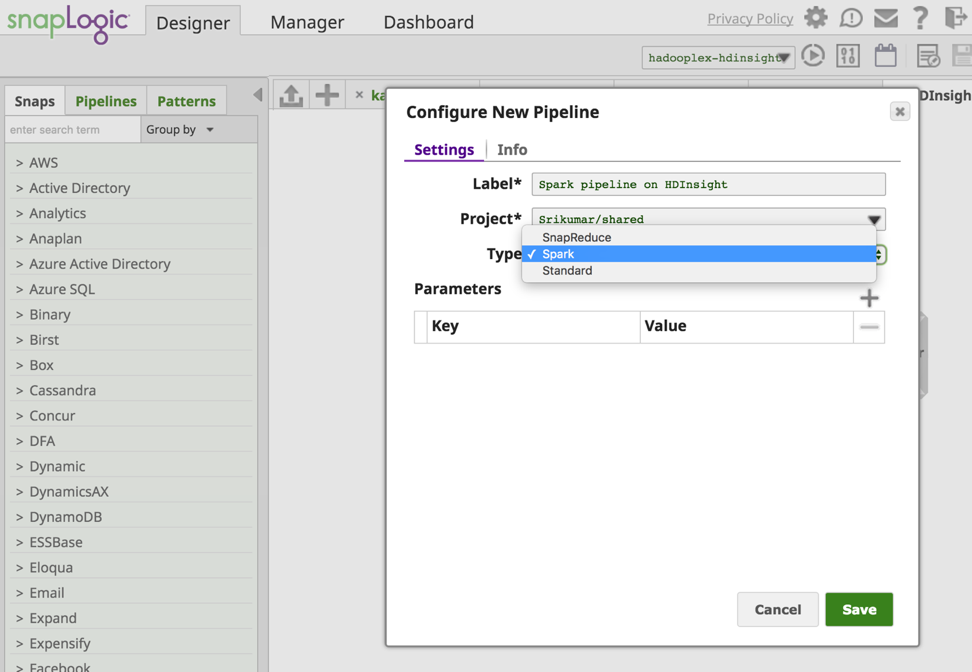Expand the Azure SQL category

(x=131, y=290)
